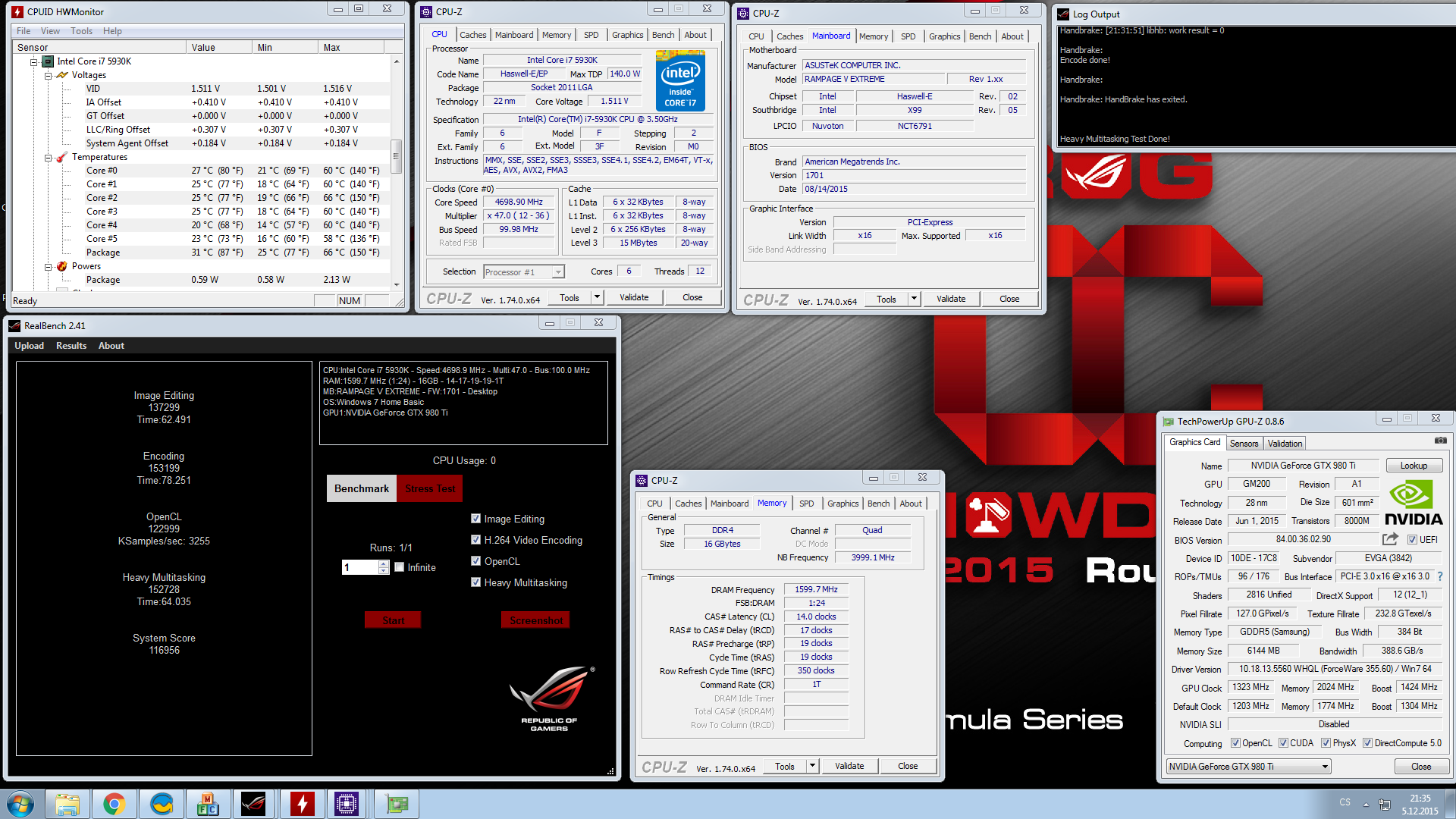Toggle the CUDA checkbox in GPU-Z
Image resolution: width=1456 pixels, height=819 pixels.
tap(1283, 743)
